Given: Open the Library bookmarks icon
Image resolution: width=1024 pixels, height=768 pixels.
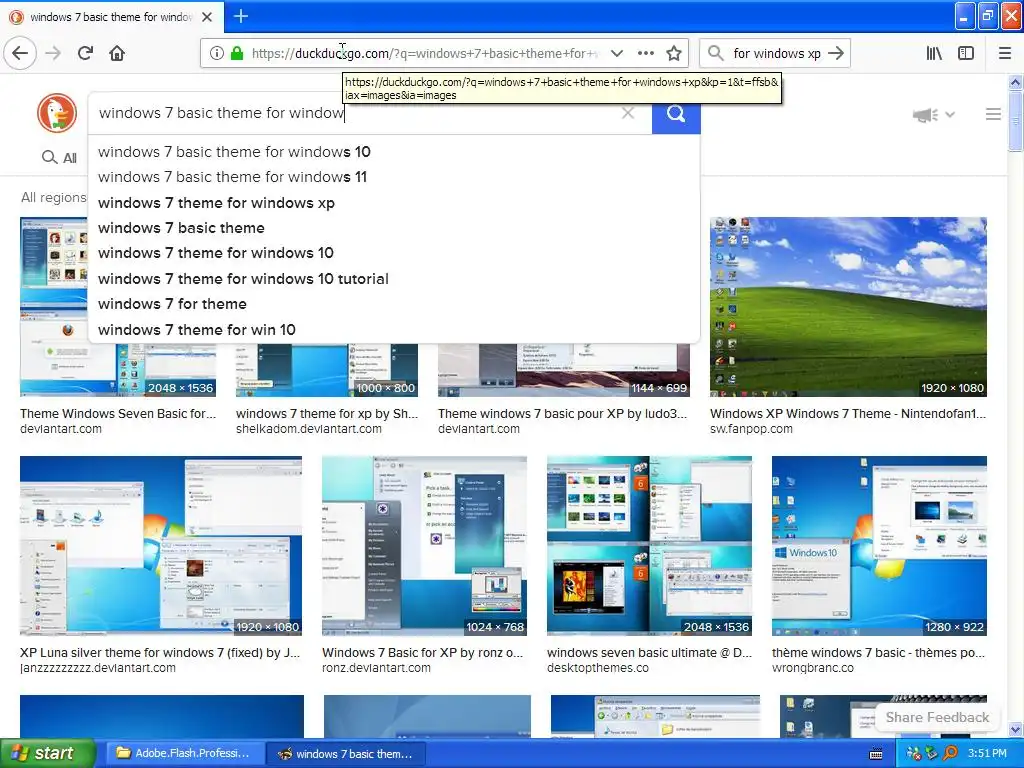Looking at the screenshot, I should pos(934,54).
